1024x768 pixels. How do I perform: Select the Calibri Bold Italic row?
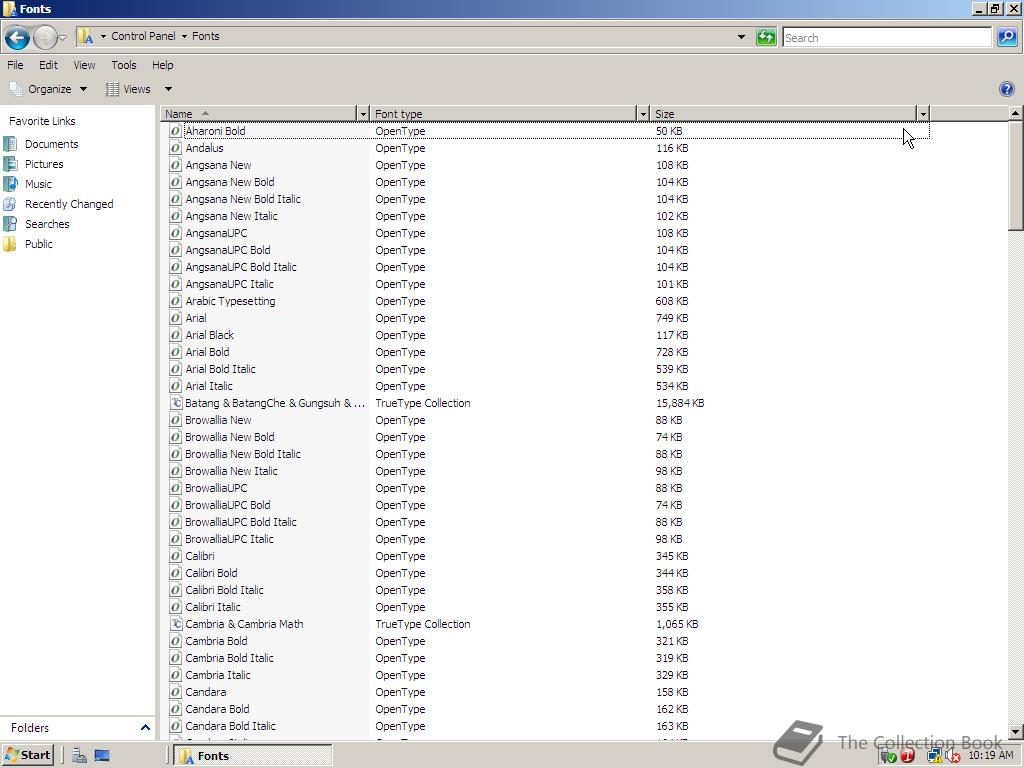pyautogui.click(x=545, y=590)
